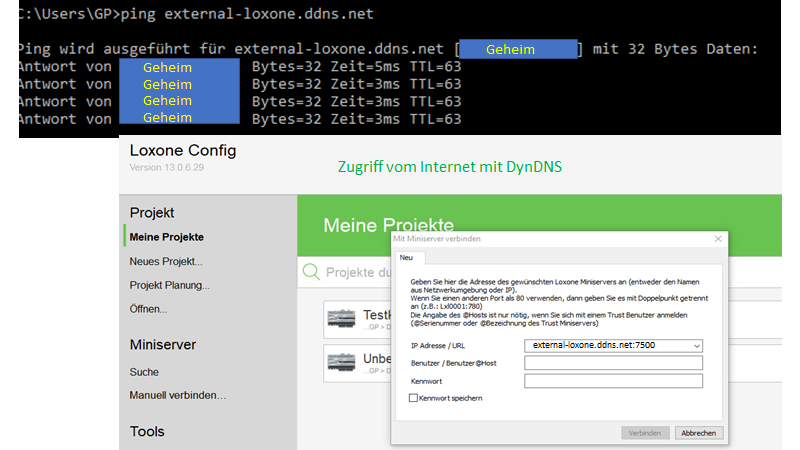Open Neues Projekt... from the sidebar
Image resolution: width=800 pixels, height=450 pixels.
coord(166,261)
